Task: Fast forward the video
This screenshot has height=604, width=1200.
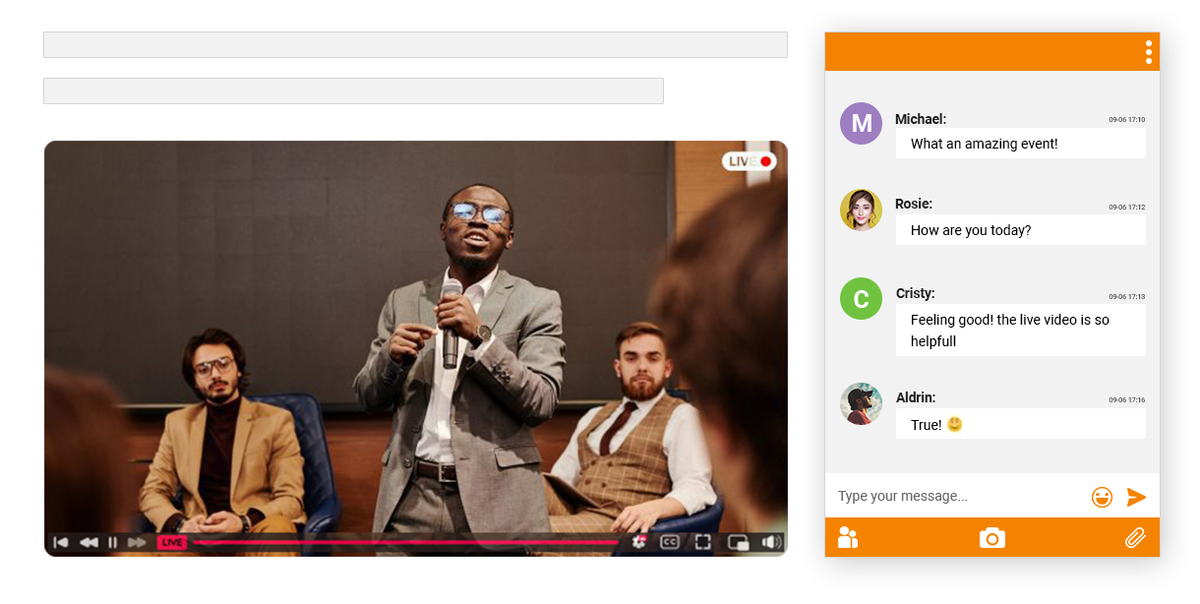Action: click(137, 542)
